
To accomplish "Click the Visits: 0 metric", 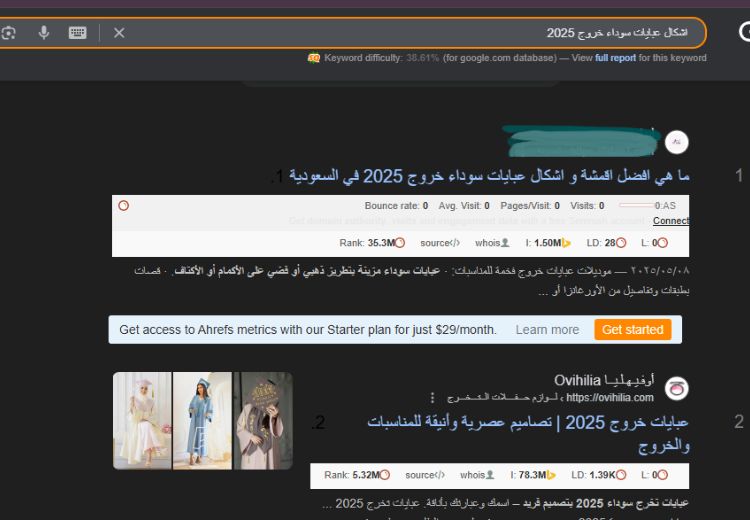I will click(x=587, y=206).
